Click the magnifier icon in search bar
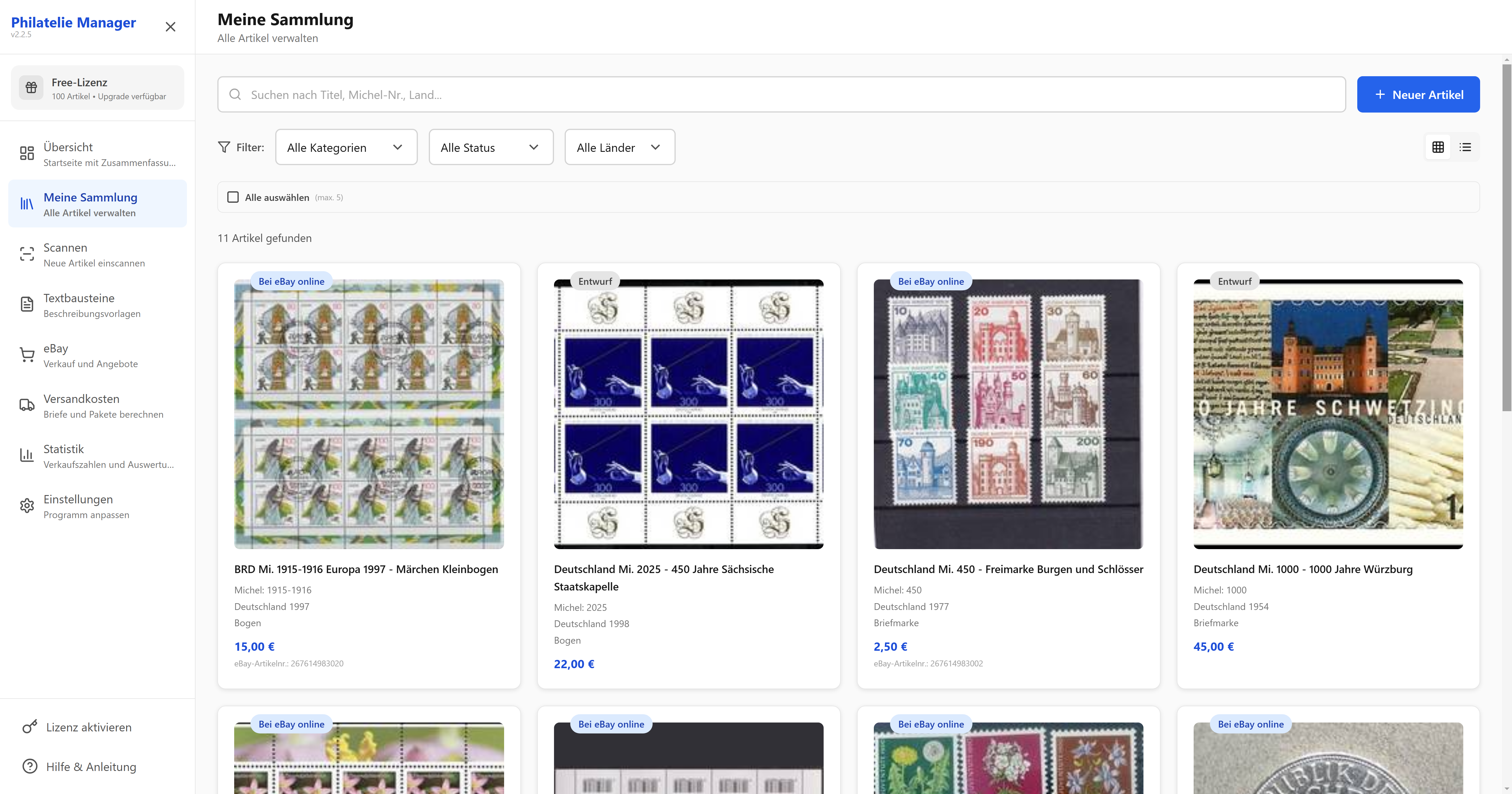Screen dimensions: 1512x794 235,95
